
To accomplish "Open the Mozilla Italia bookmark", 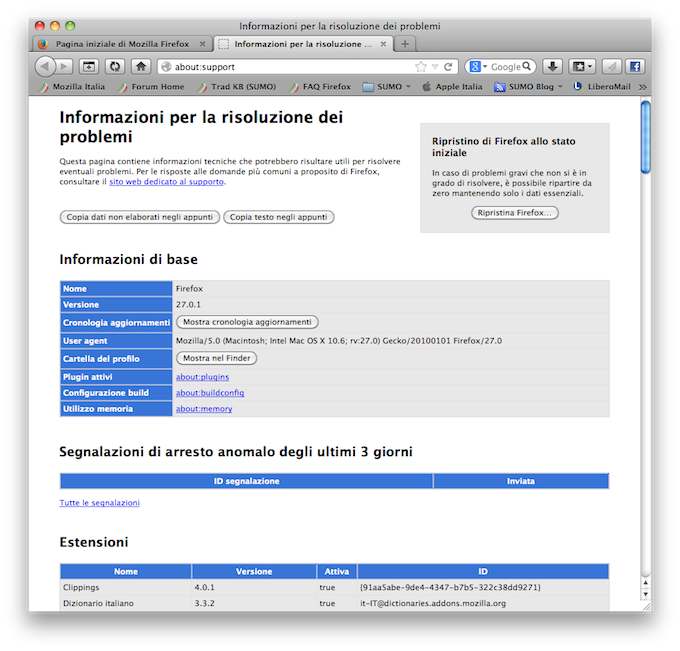I will point(72,87).
